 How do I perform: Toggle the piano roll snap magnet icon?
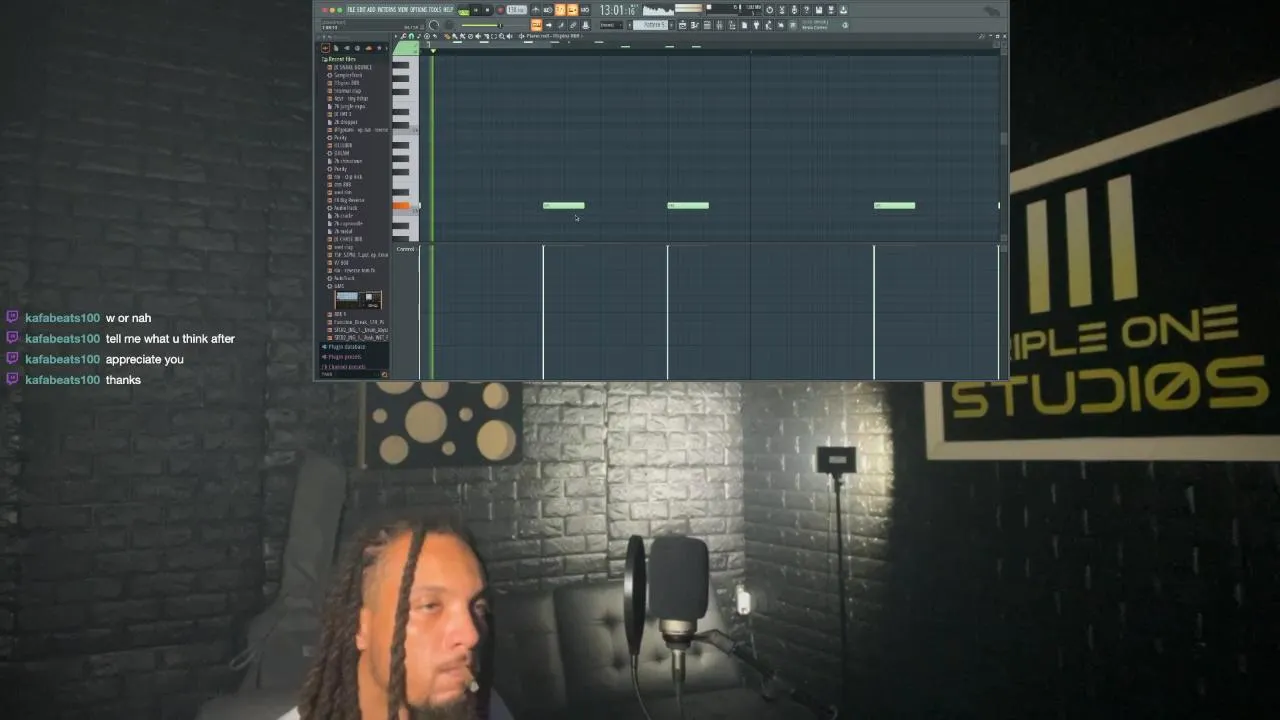tap(411, 36)
